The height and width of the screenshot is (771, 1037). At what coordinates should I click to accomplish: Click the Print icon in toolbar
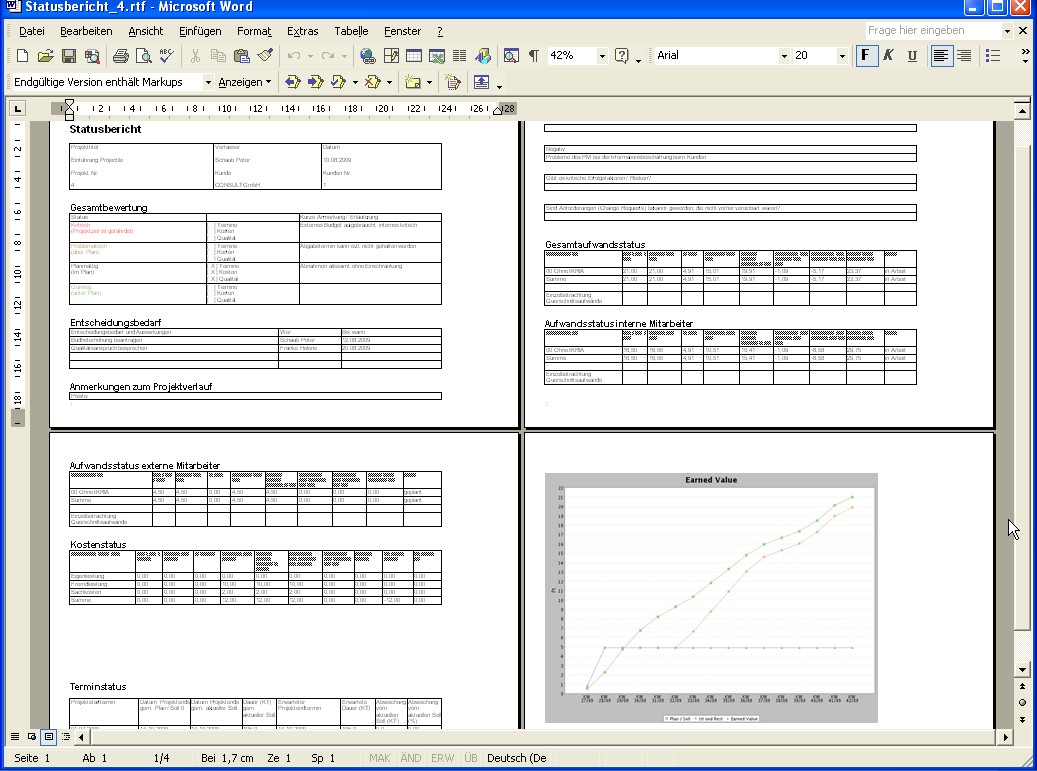coord(121,56)
